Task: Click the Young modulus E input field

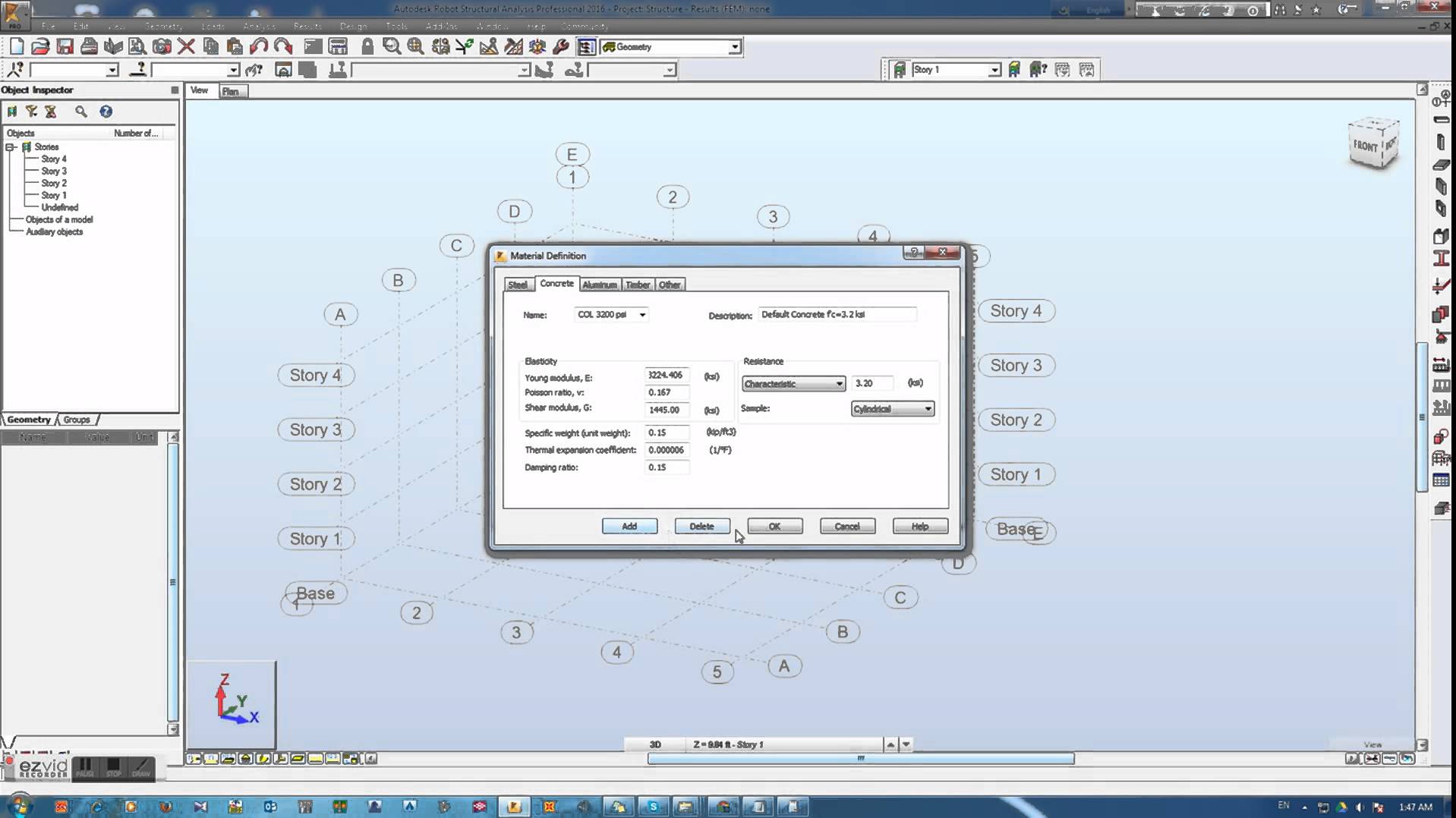Action: pyautogui.click(x=667, y=376)
